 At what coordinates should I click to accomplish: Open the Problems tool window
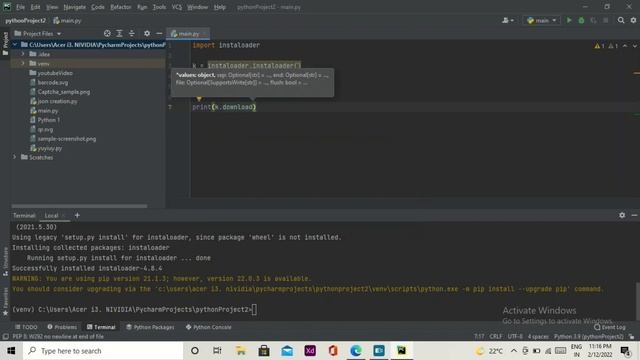point(62,327)
